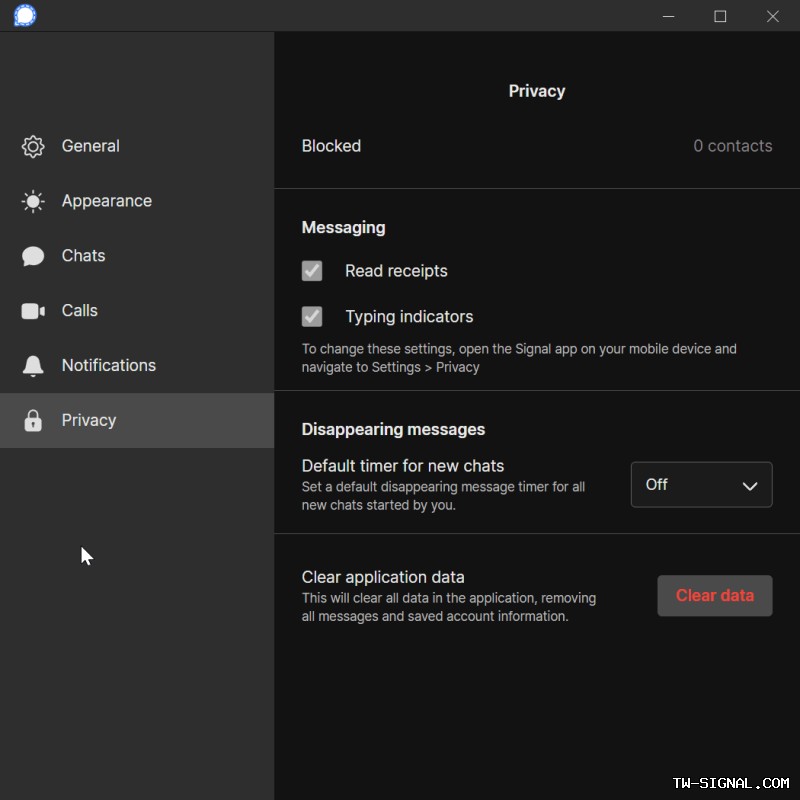Switch to the Appearance settings tab

point(106,201)
